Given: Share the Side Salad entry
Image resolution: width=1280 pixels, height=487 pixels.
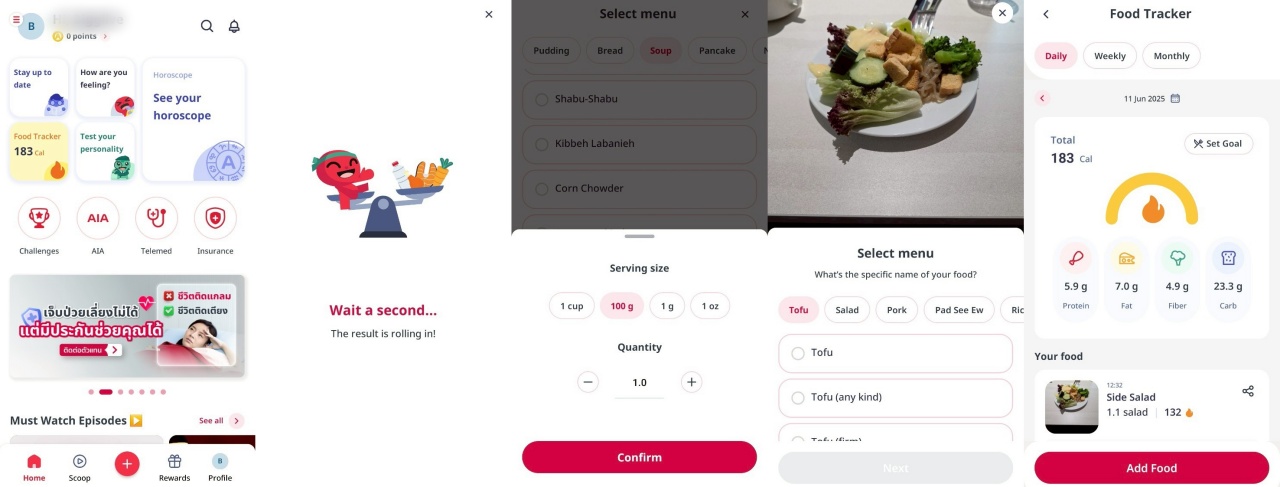Looking at the screenshot, I should click(1248, 391).
